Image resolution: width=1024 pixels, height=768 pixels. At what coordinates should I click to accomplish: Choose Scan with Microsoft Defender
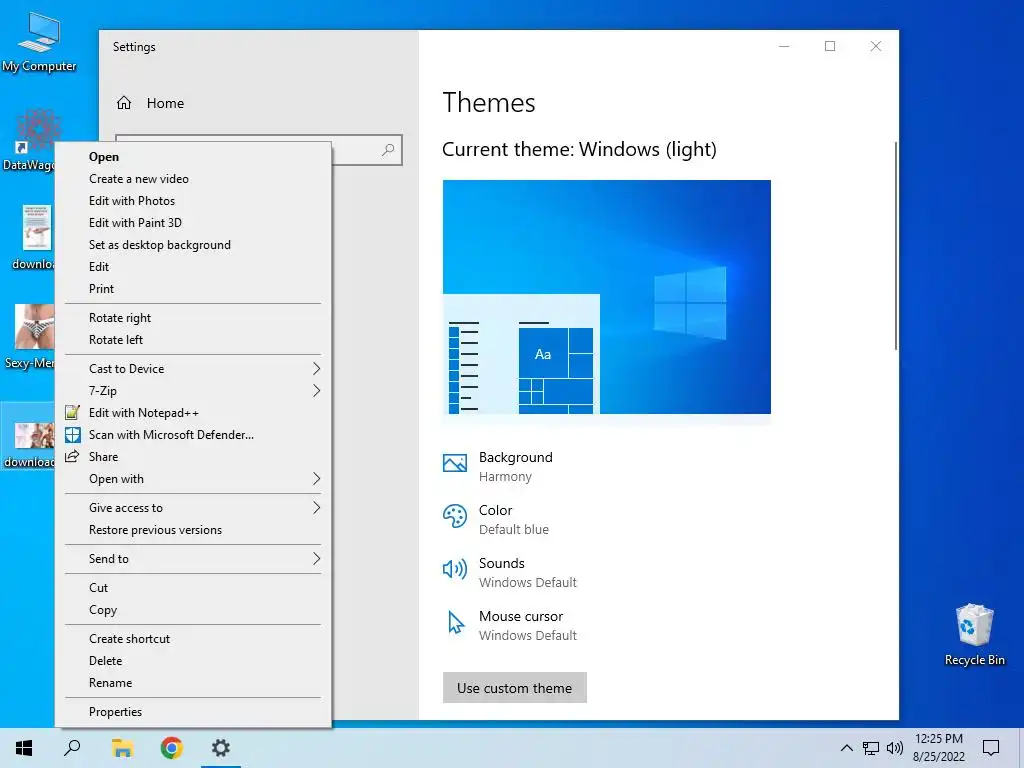pyautogui.click(x=193, y=435)
